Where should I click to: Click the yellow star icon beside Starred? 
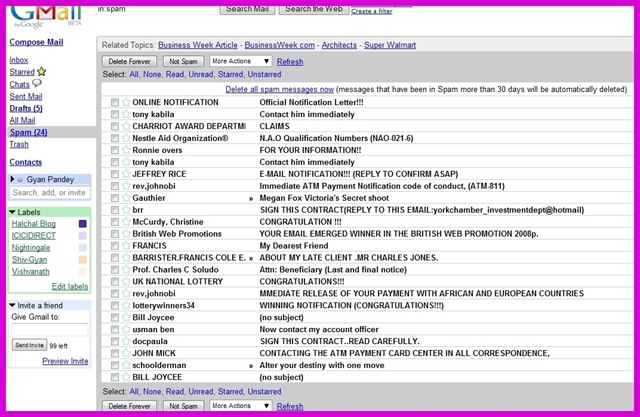[x=42, y=71]
